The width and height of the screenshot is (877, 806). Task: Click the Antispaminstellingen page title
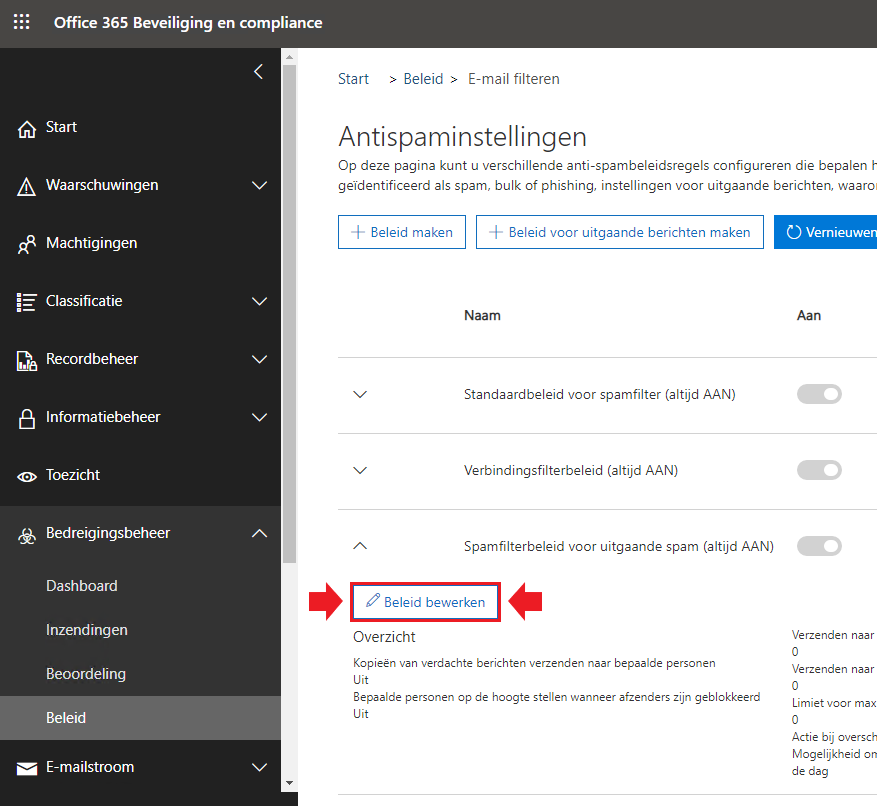pyautogui.click(x=463, y=136)
